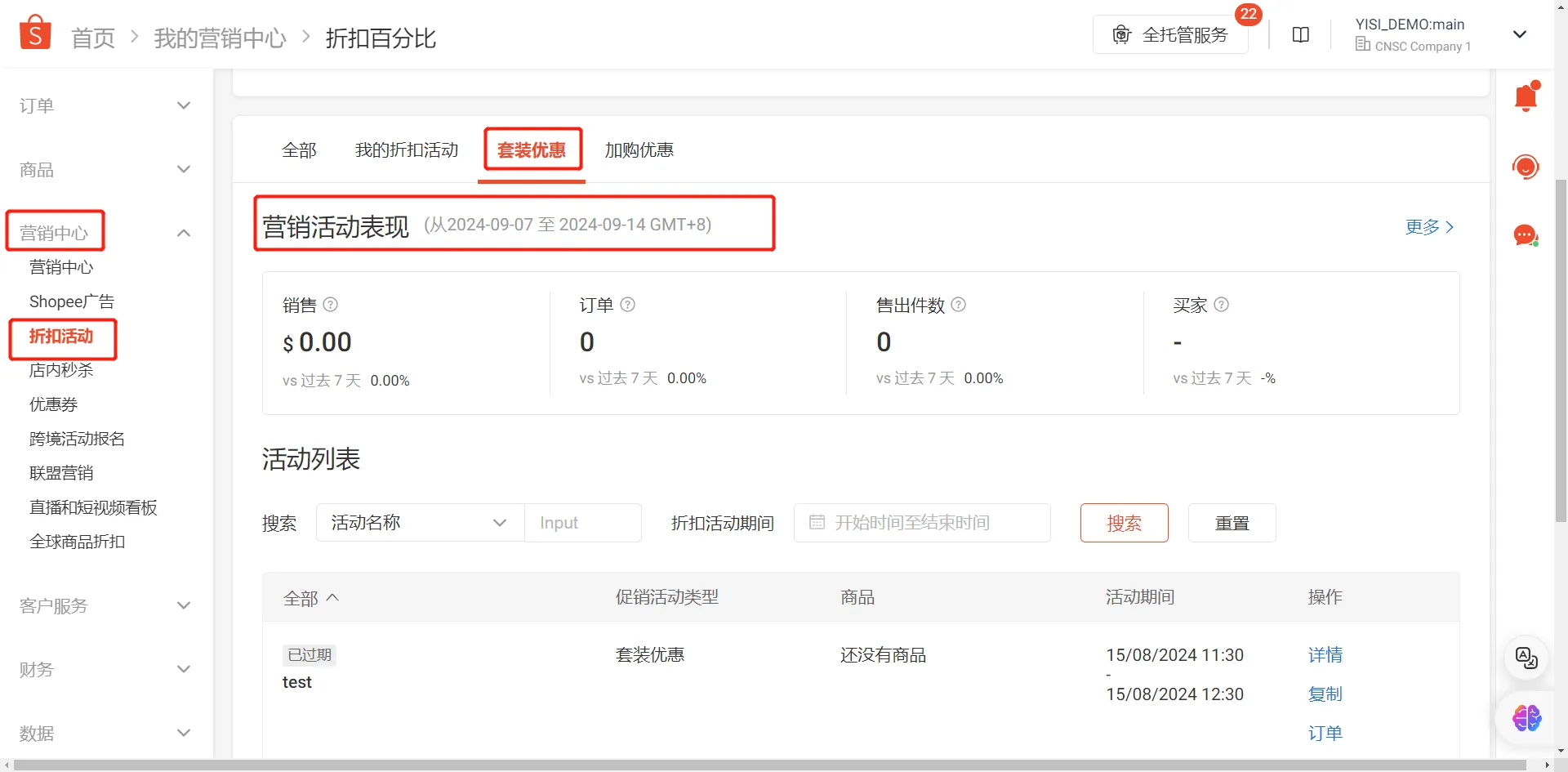
Task: Open the customer service headset icon
Action: click(1526, 166)
